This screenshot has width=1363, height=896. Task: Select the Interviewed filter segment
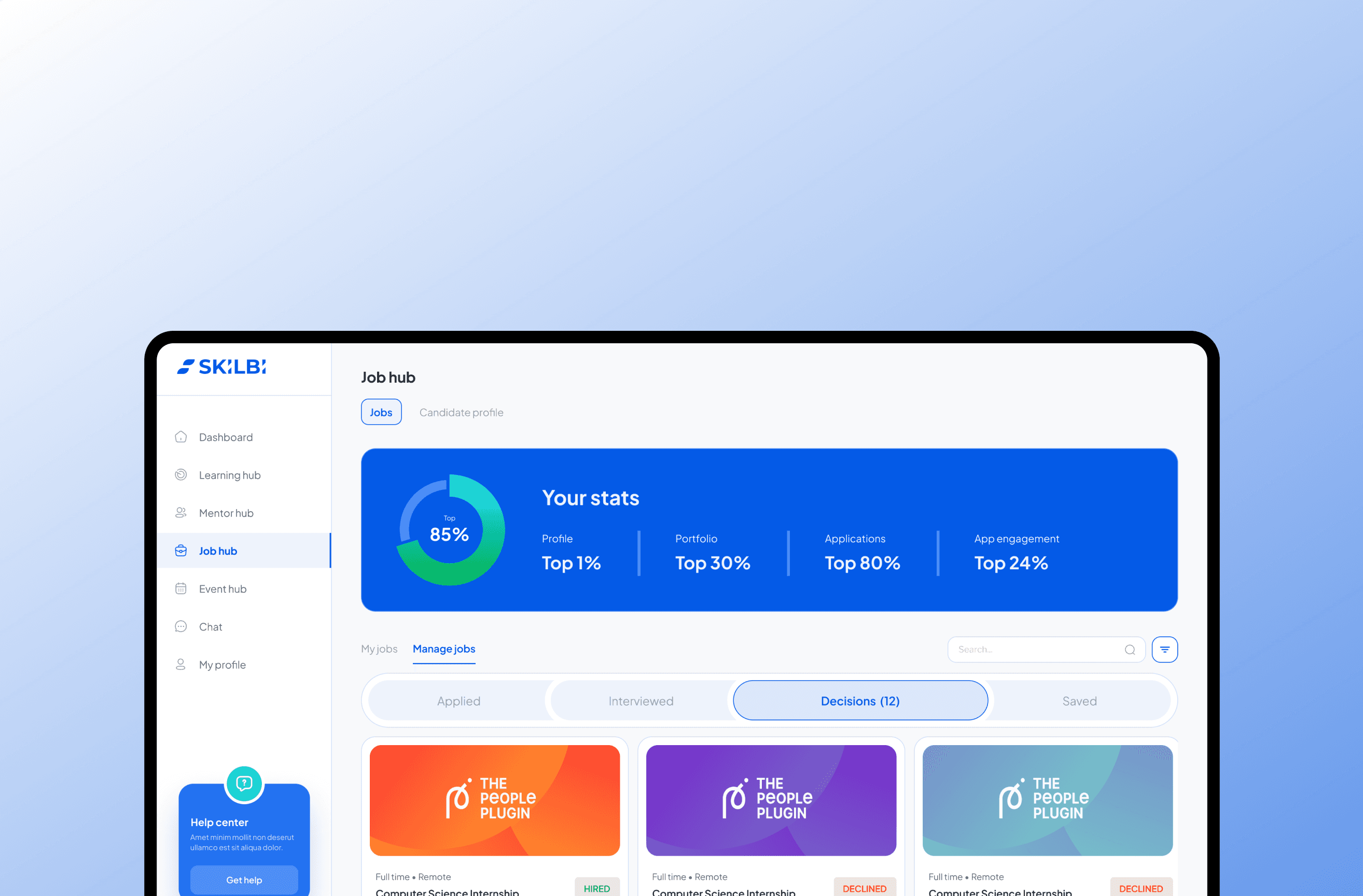tap(640, 701)
